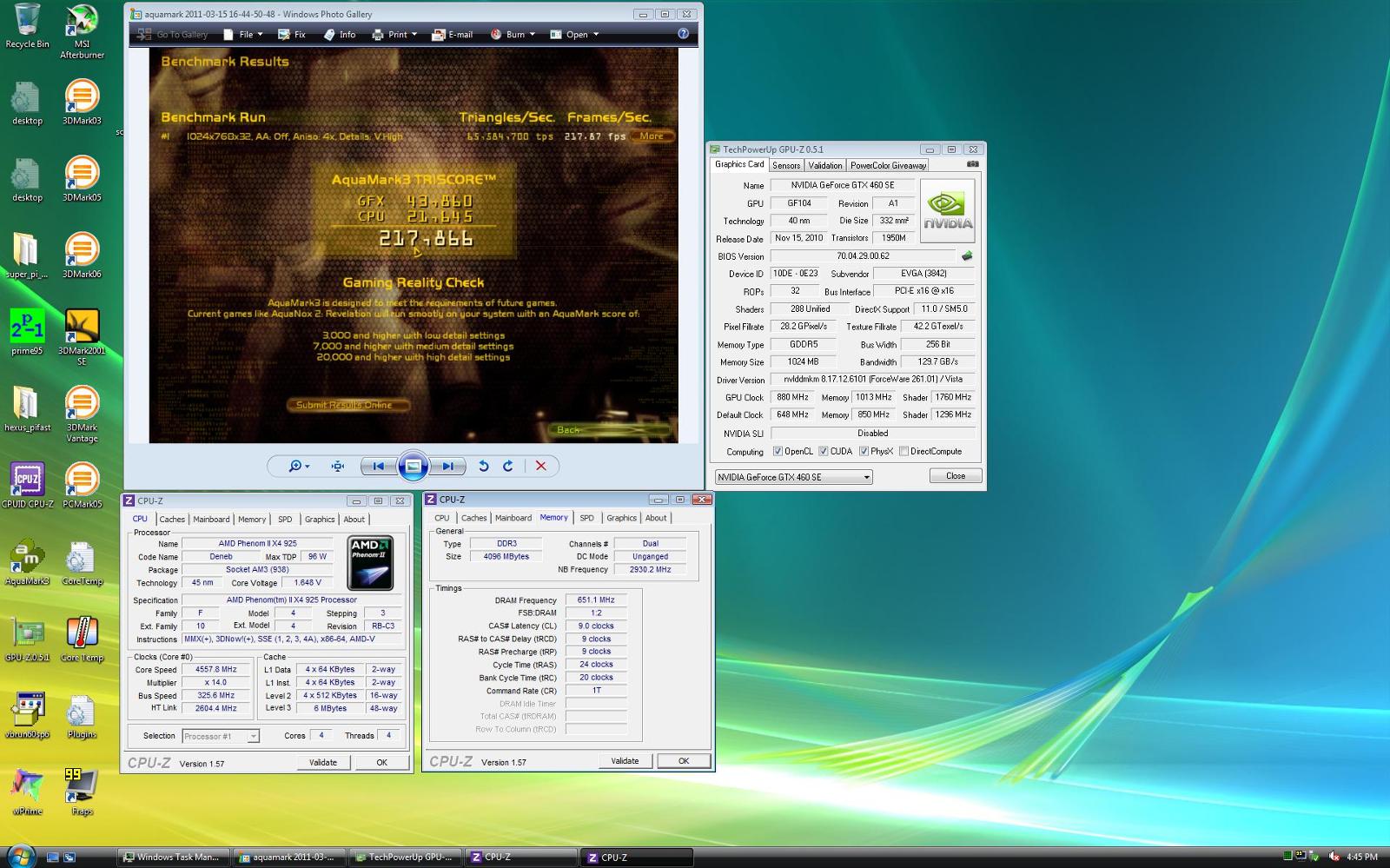This screenshot has width=1390, height=868.
Task: Select Mainboard tab in left CPU-Z
Action: 211,519
